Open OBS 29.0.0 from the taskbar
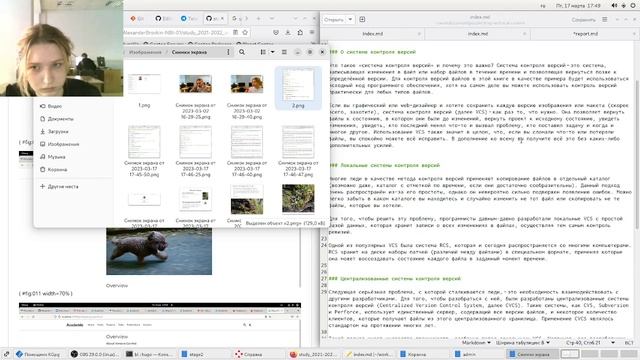The image size is (640, 360). [x=94, y=354]
